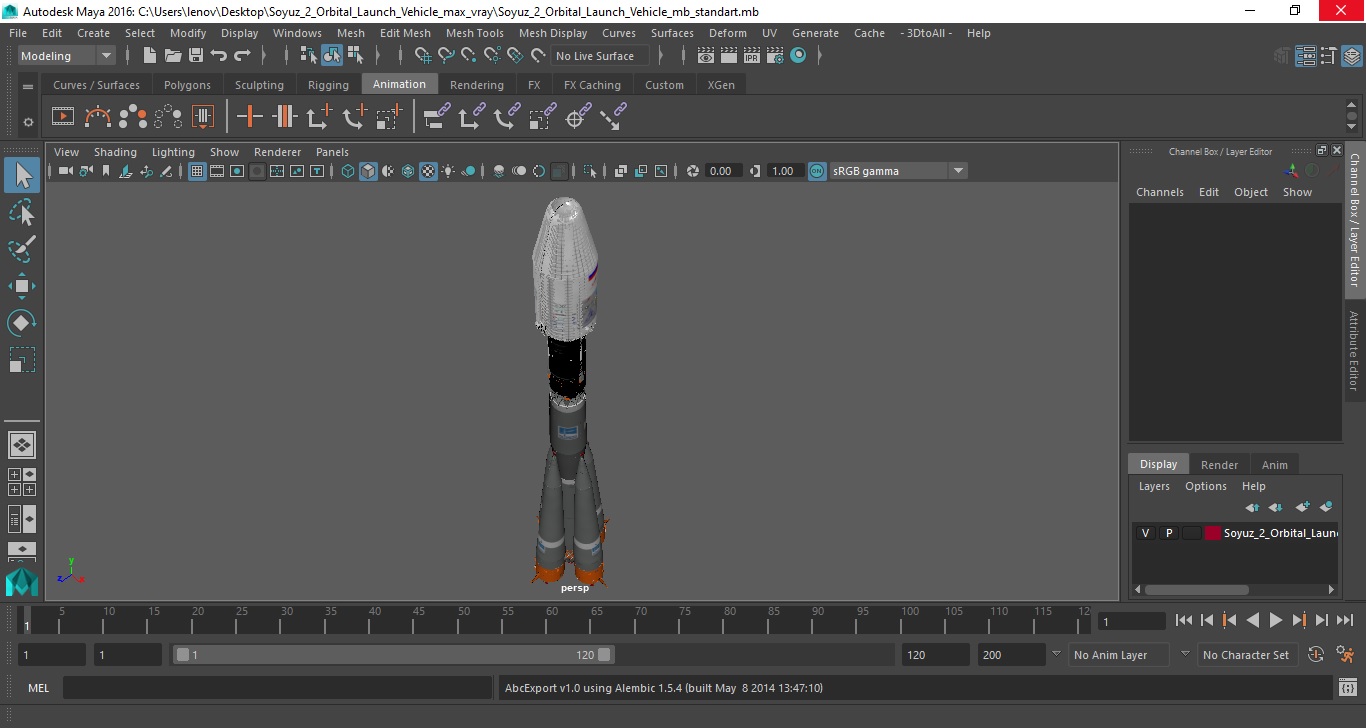Select the arrow Select tool
Screen dimensions: 1366x728
[x=22, y=175]
